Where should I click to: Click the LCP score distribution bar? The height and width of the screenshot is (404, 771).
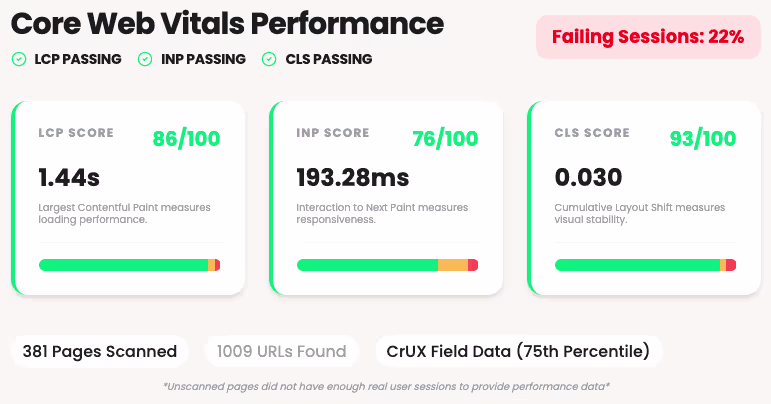129,265
